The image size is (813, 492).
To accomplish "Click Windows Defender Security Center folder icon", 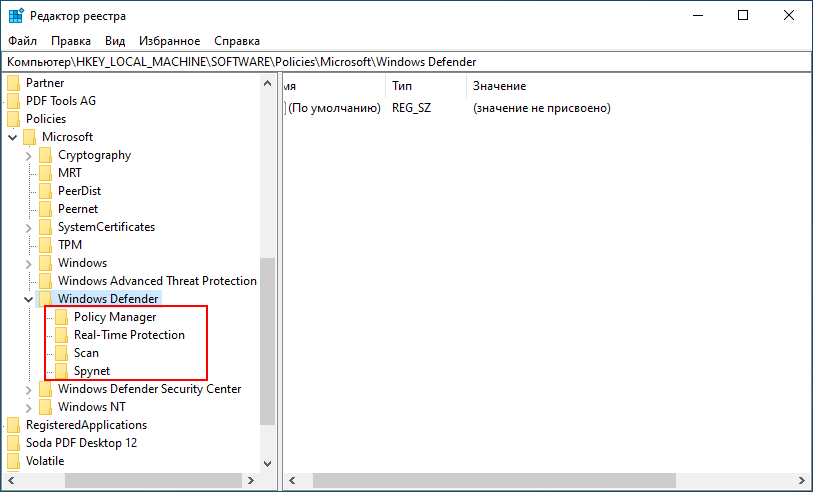I will [x=46, y=389].
